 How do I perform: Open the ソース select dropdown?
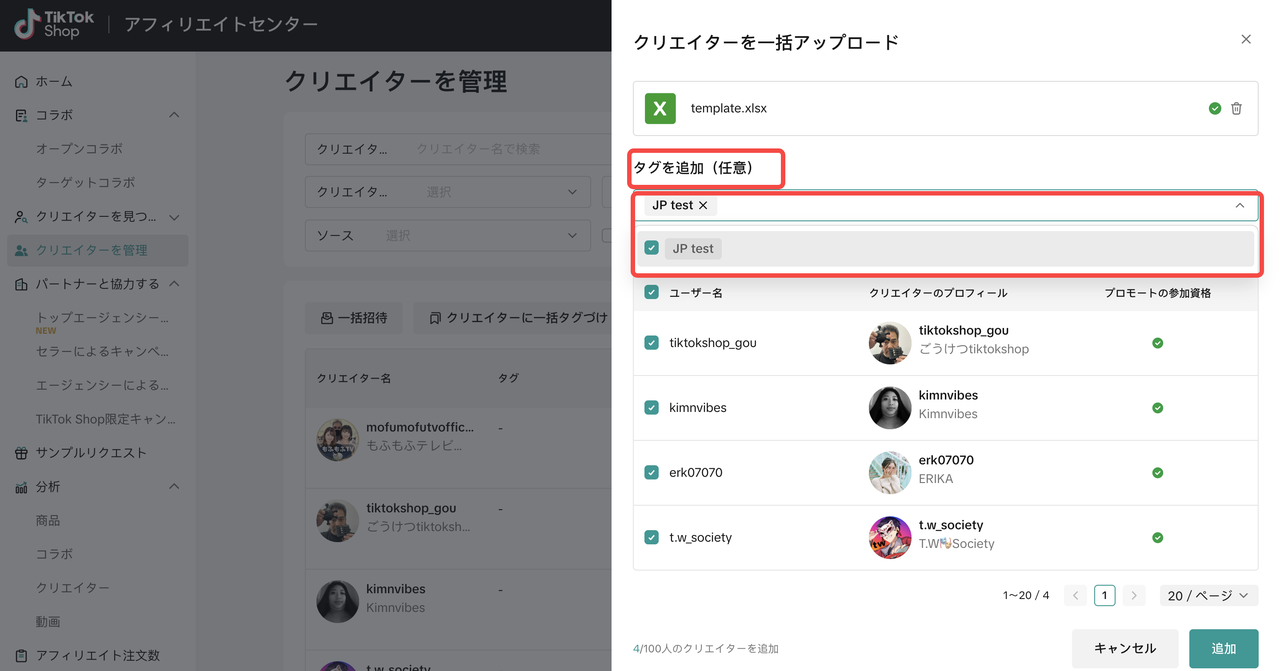click(x=447, y=236)
